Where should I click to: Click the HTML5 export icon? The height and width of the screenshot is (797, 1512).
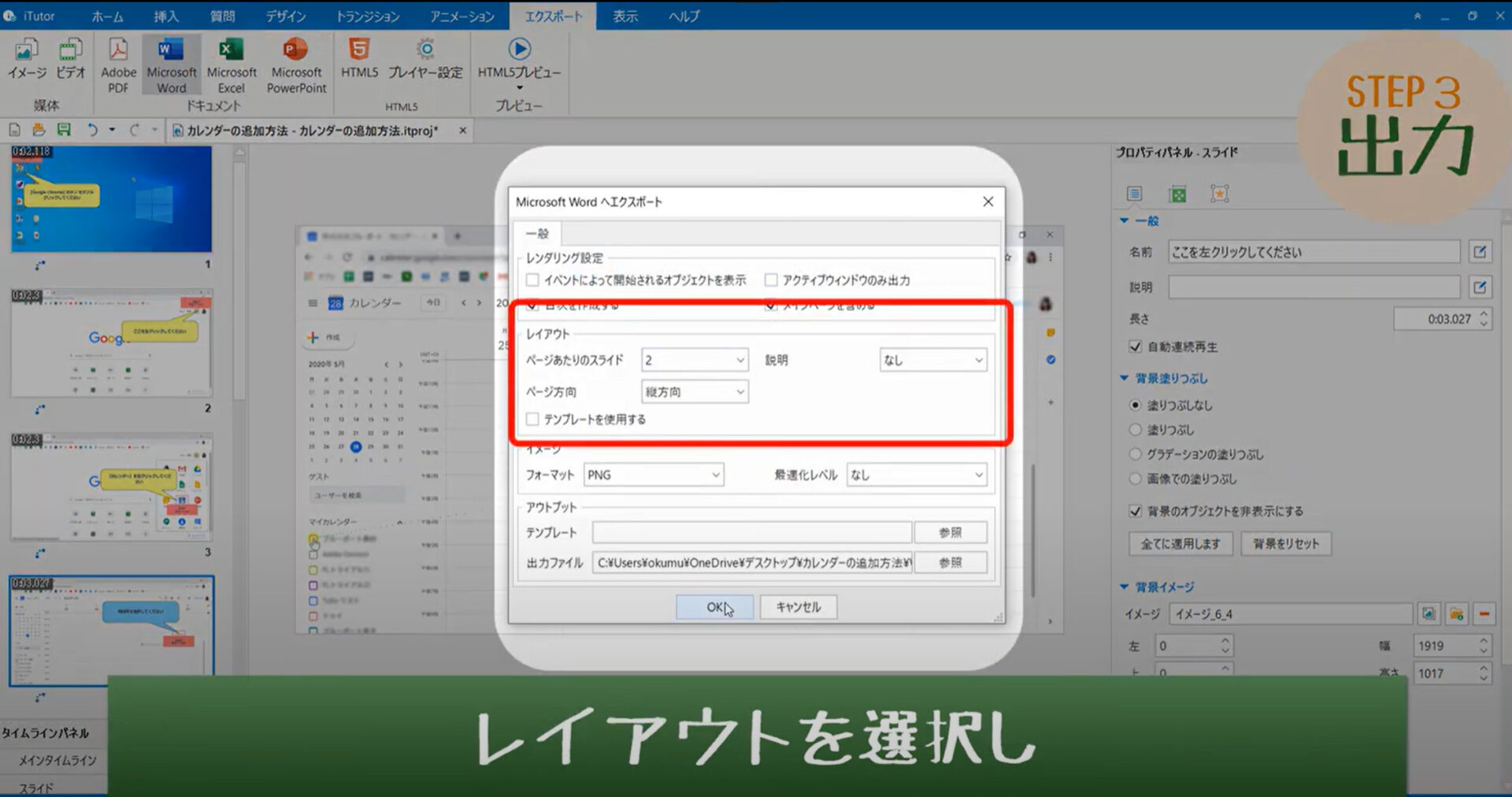coord(358,63)
